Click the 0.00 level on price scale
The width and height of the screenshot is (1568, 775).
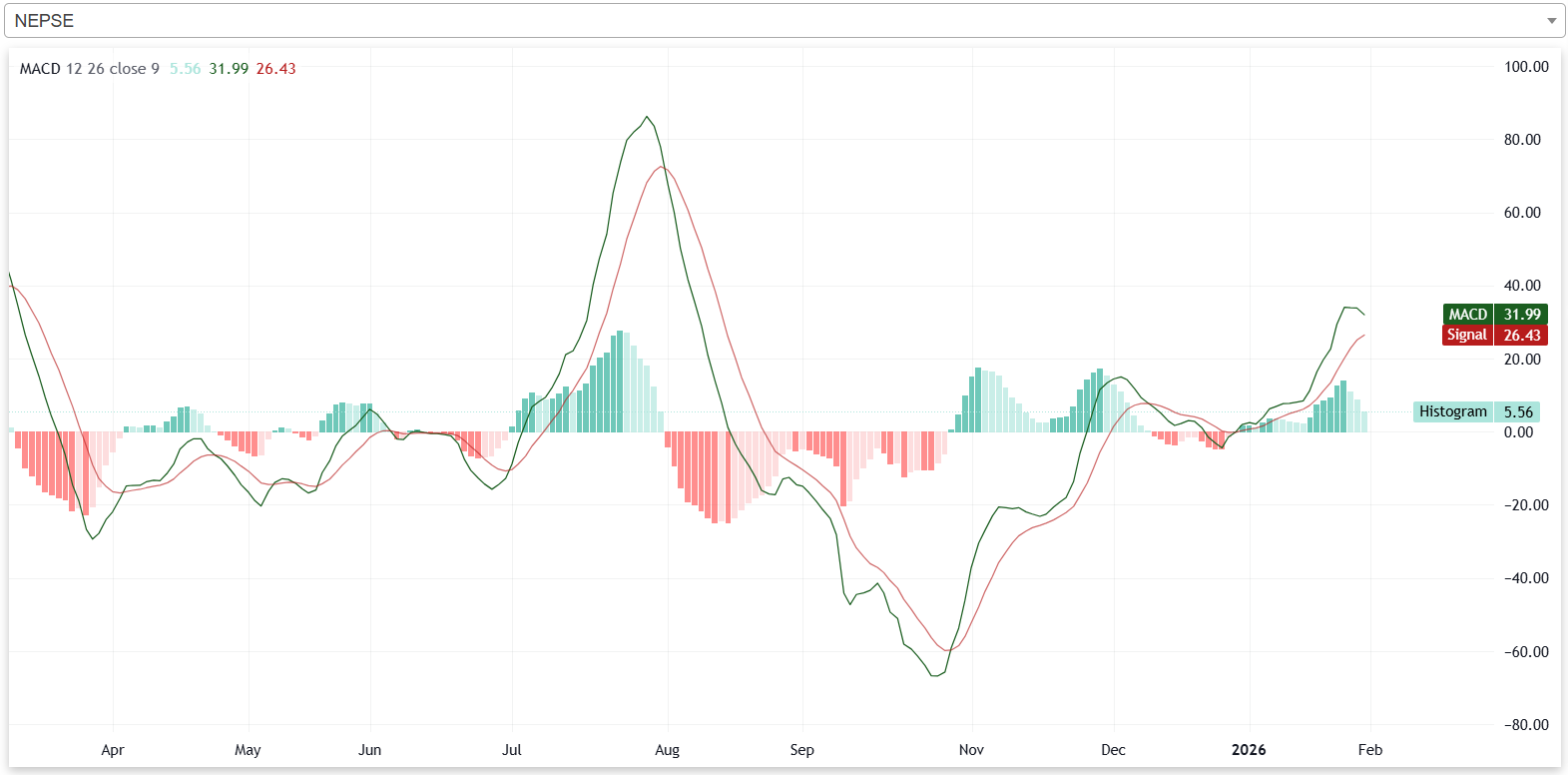pos(1518,432)
